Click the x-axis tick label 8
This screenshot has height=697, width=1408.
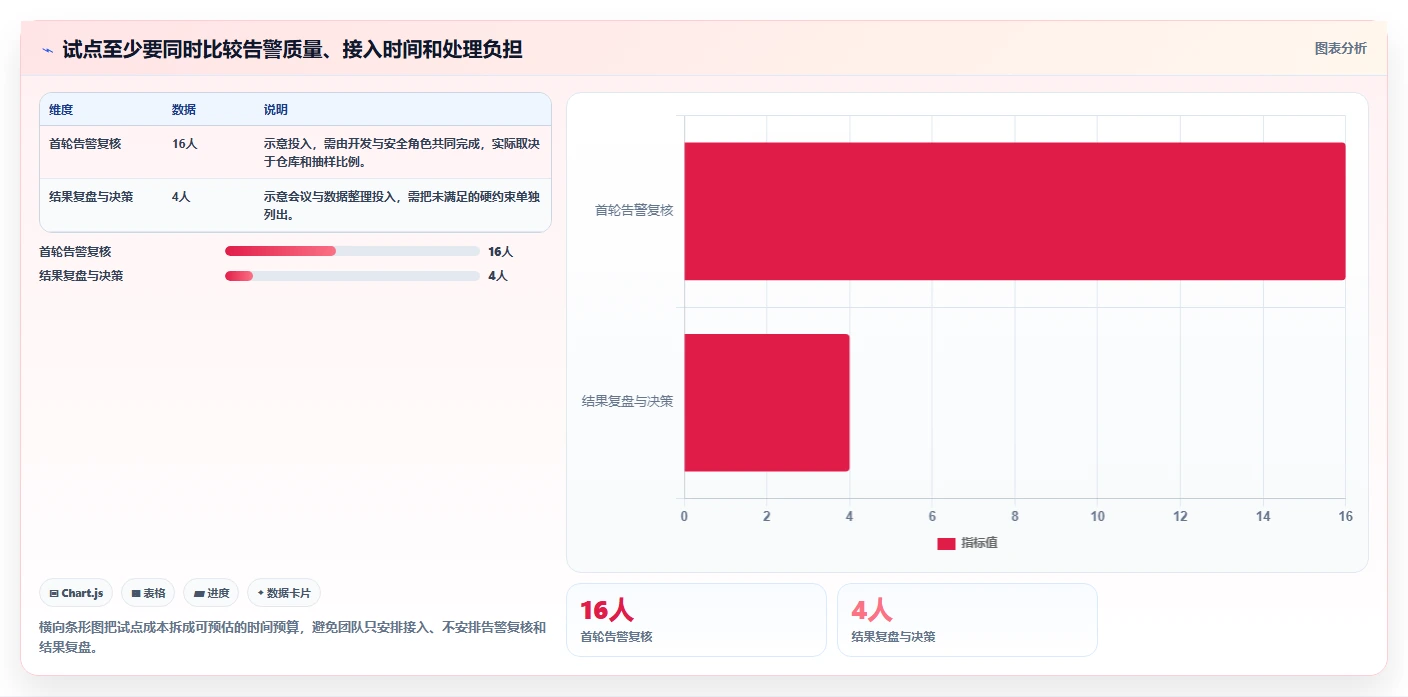1015,516
